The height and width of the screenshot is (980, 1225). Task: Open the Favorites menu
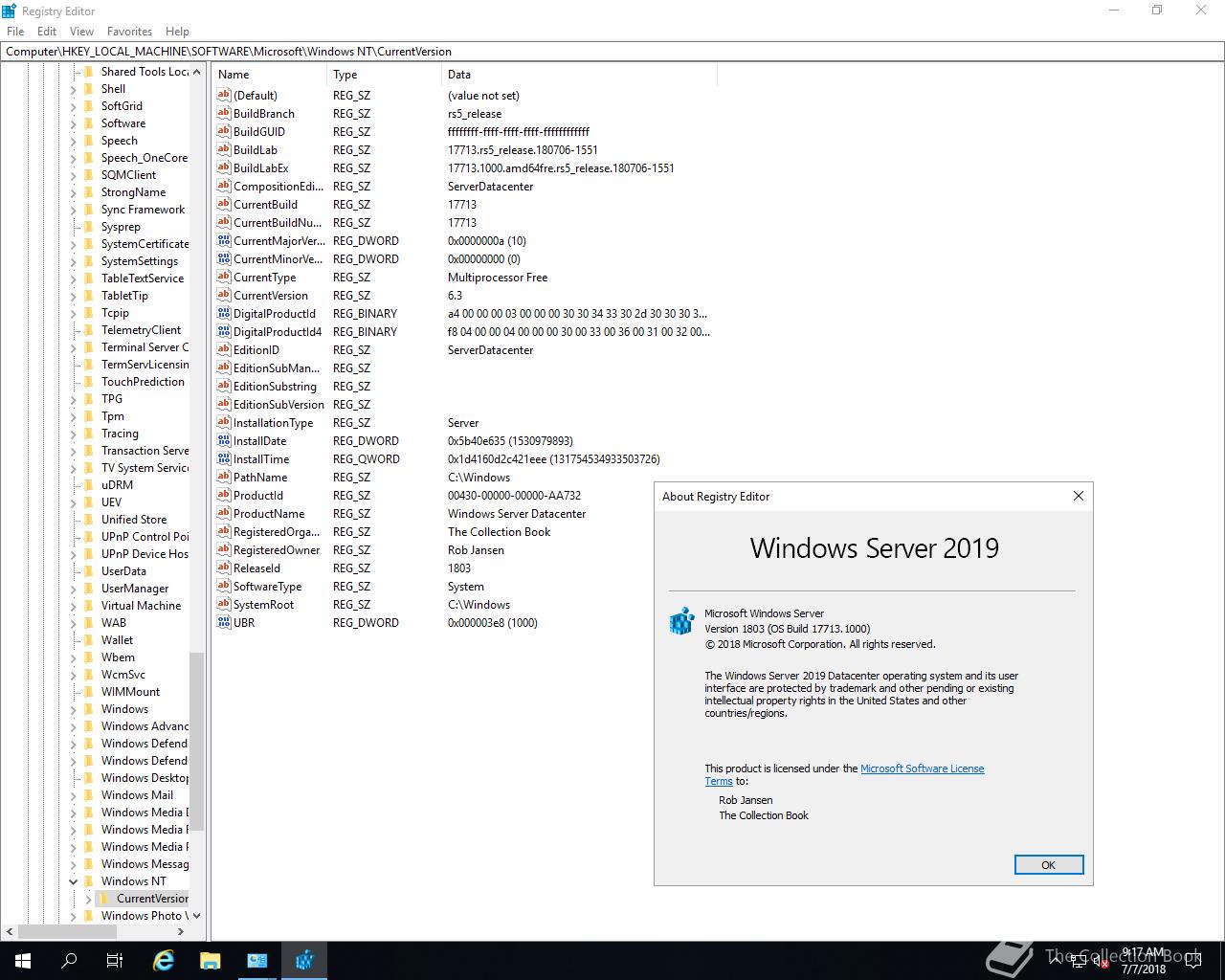point(129,31)
